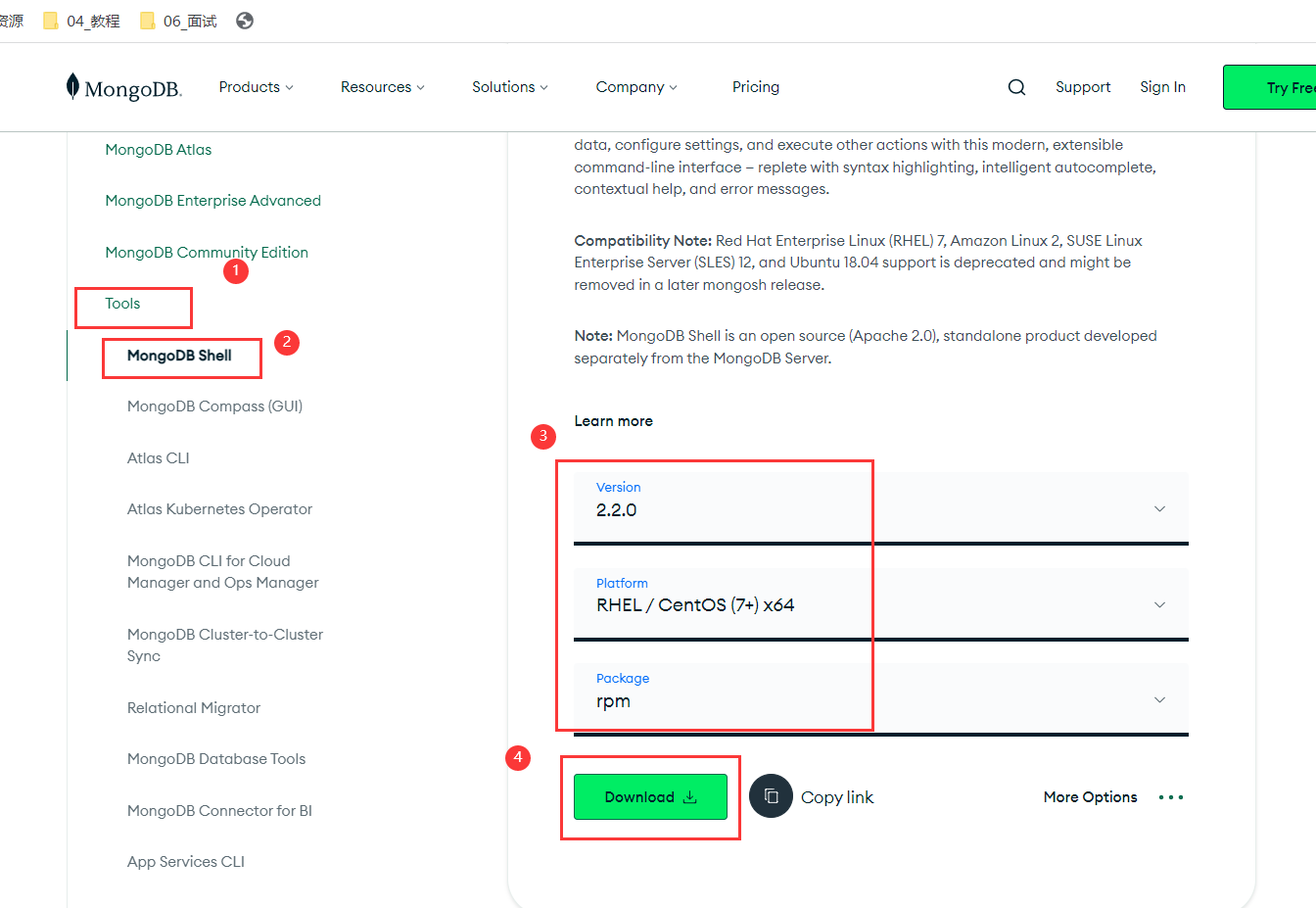The height and width of the screenshot is (908, 1316).
Task: Click the Copy link text
Action: (x=837, y=797)
